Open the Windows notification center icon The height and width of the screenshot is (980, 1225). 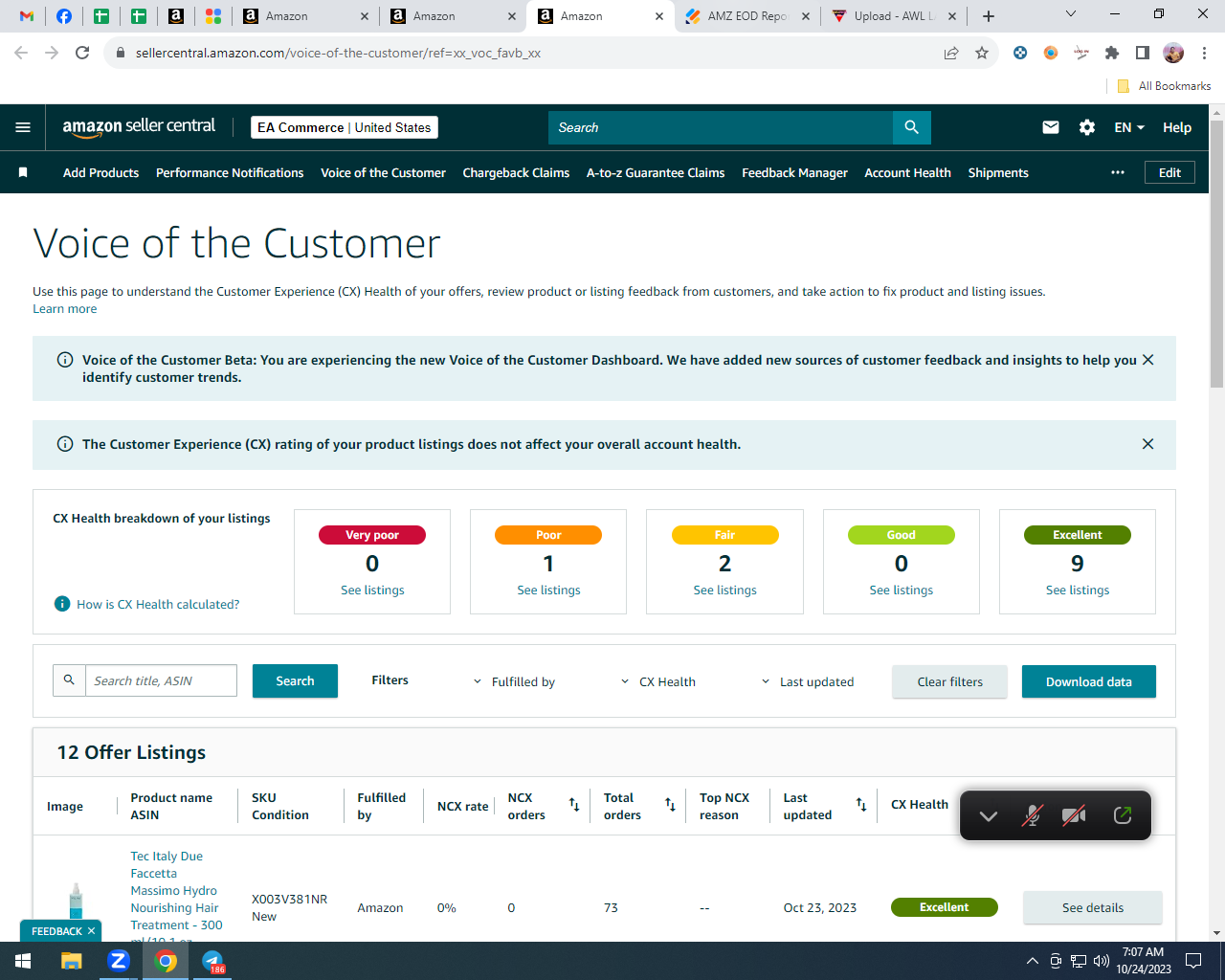pyautogui.click(x=1193, y=961)
